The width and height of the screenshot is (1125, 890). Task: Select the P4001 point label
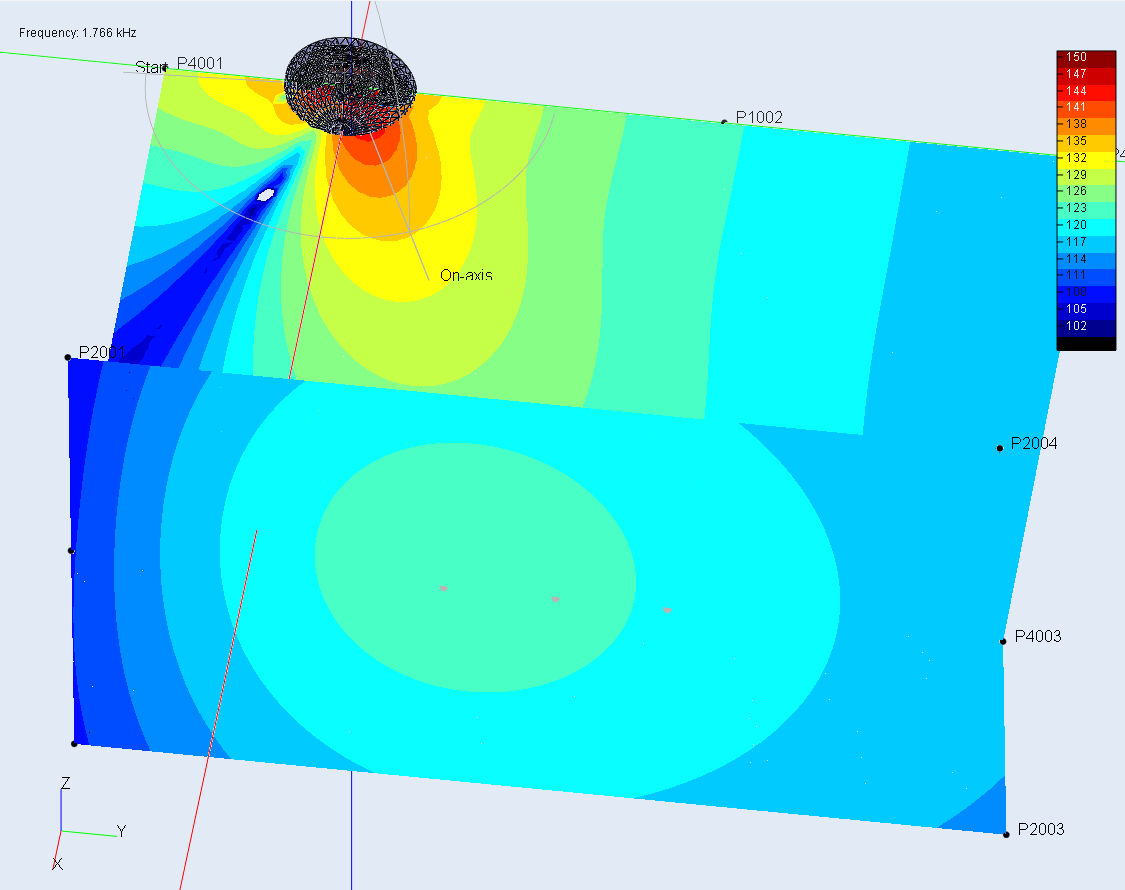coord(200,64)
